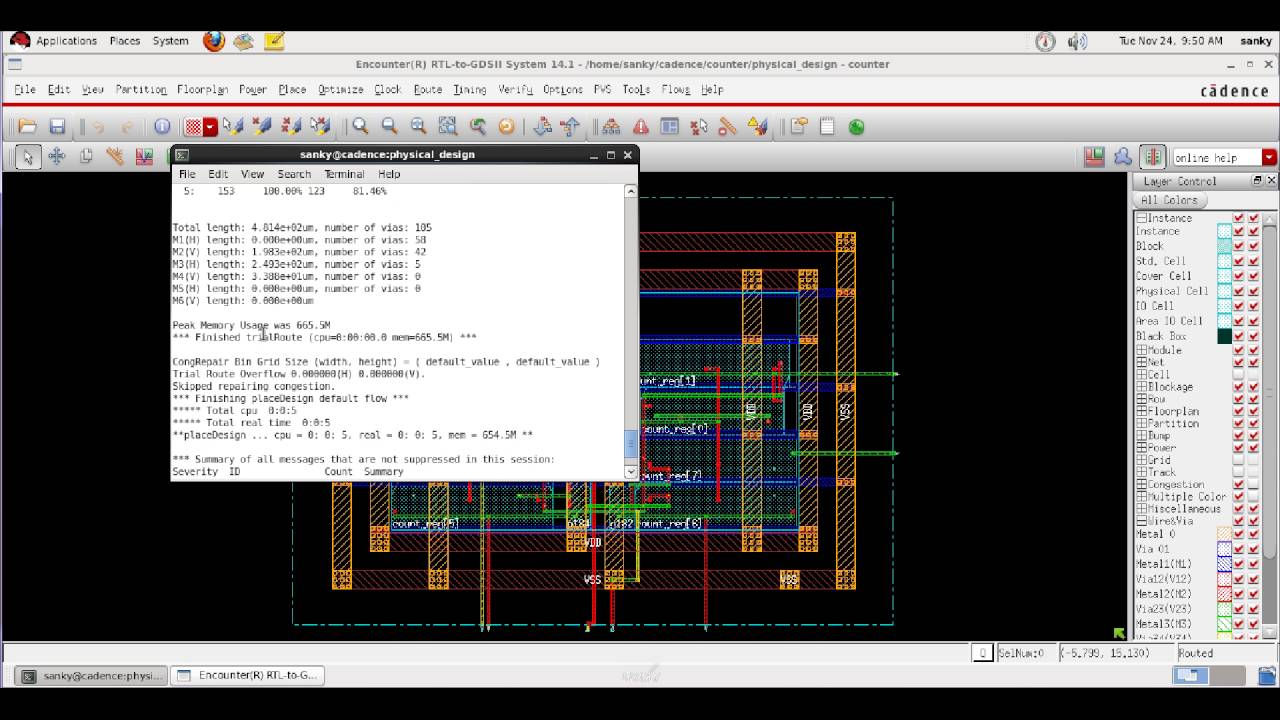
Task: Open the highlight color dropdown arrow
Action: (210, 127)
